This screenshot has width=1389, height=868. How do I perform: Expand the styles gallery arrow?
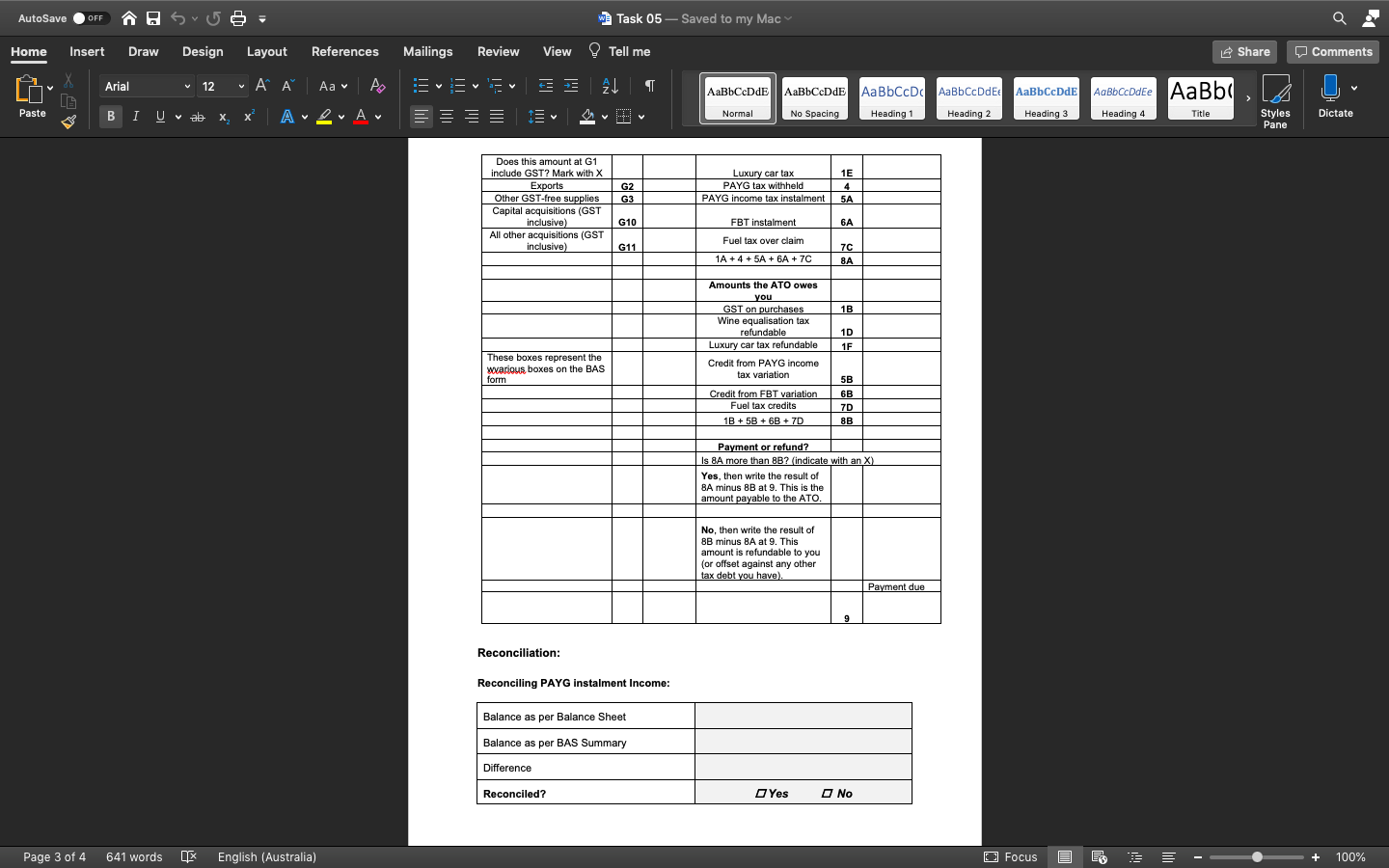click(1248, 98)
